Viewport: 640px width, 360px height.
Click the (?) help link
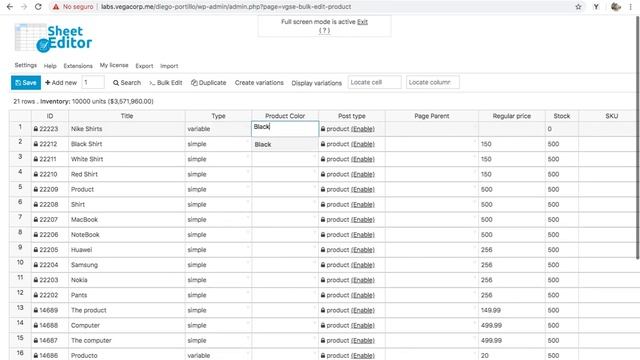coord(324,31)
